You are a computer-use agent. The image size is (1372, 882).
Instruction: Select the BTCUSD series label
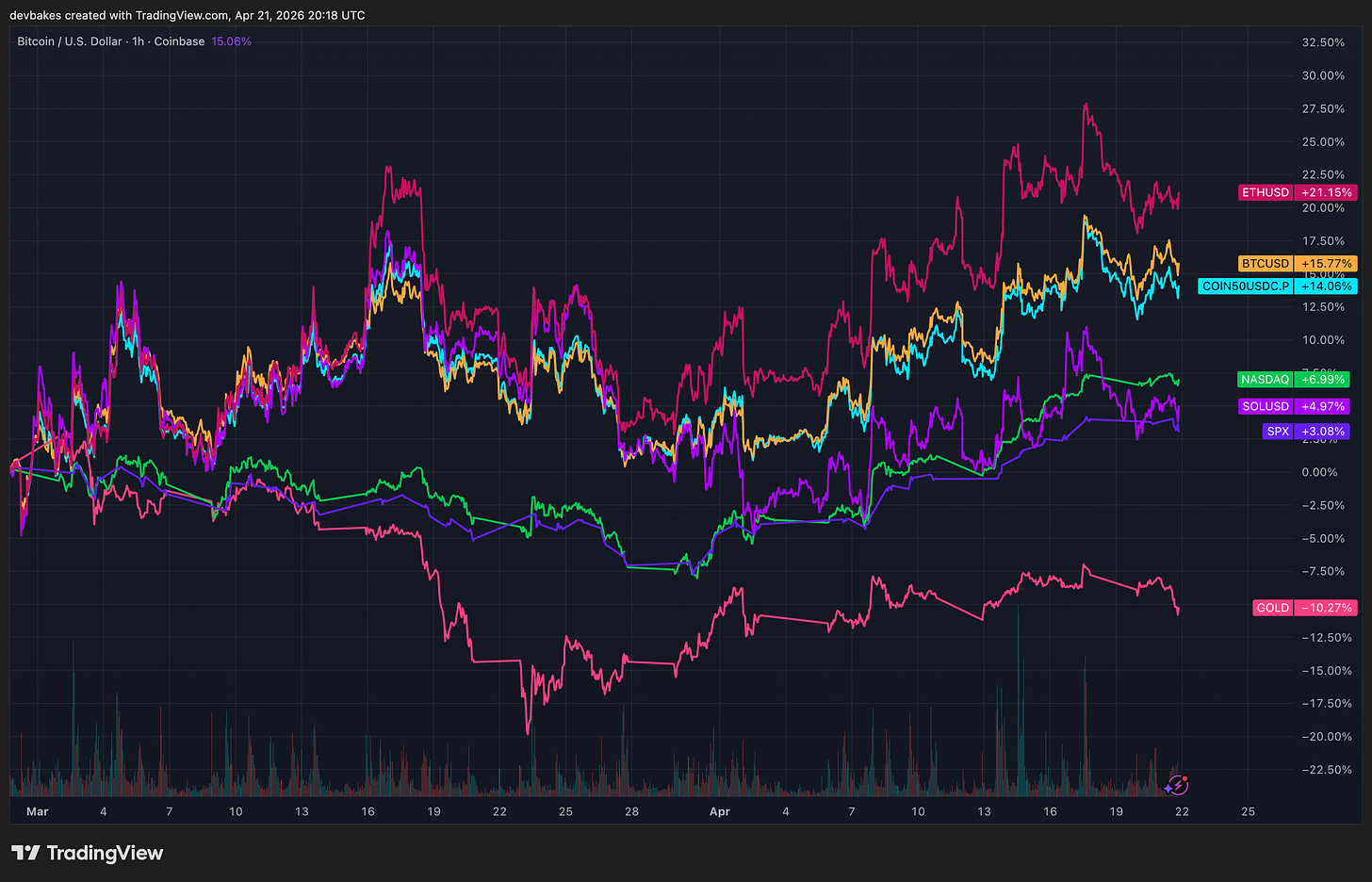tap(1265, 264)
